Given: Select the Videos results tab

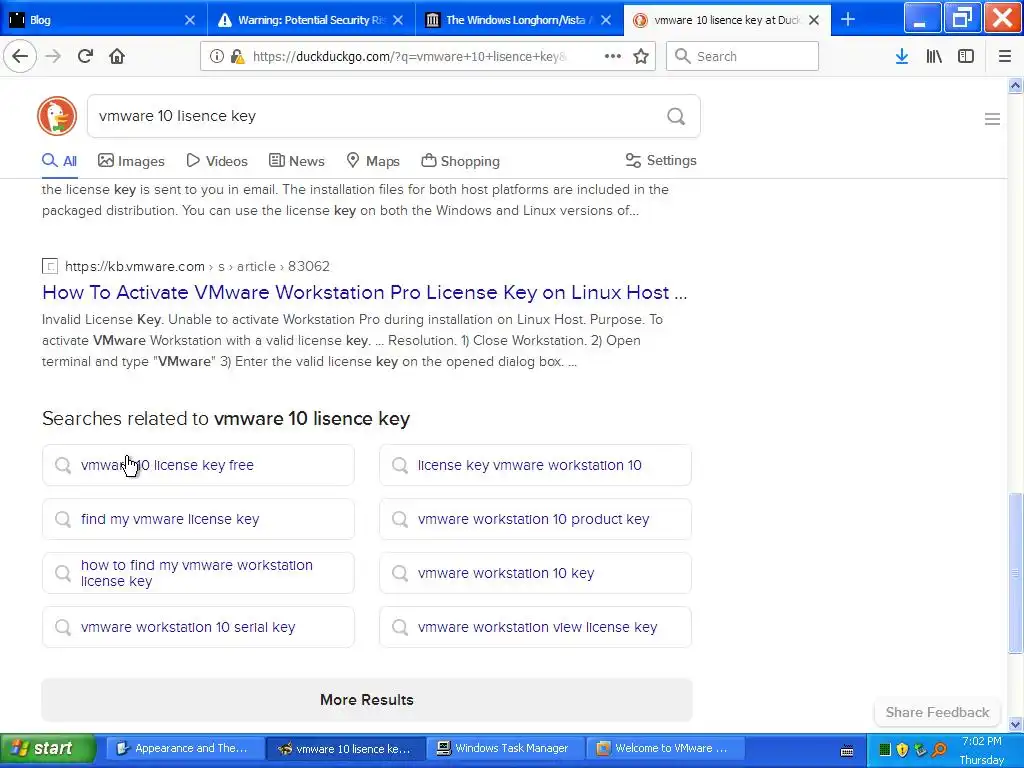Looking at the screenshot, I should 217,161.
